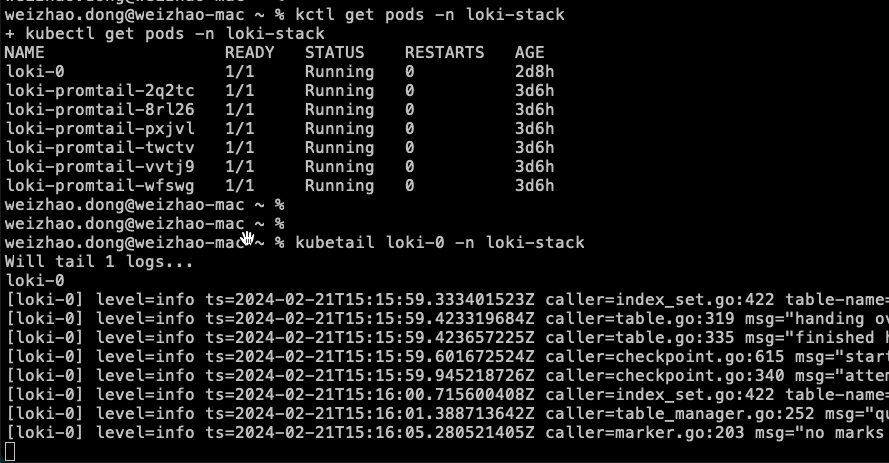This screenshot has width=889, height=463.
Task: Select pod name loki-promtail-8rl26
Action: click(x=100, y=110)
